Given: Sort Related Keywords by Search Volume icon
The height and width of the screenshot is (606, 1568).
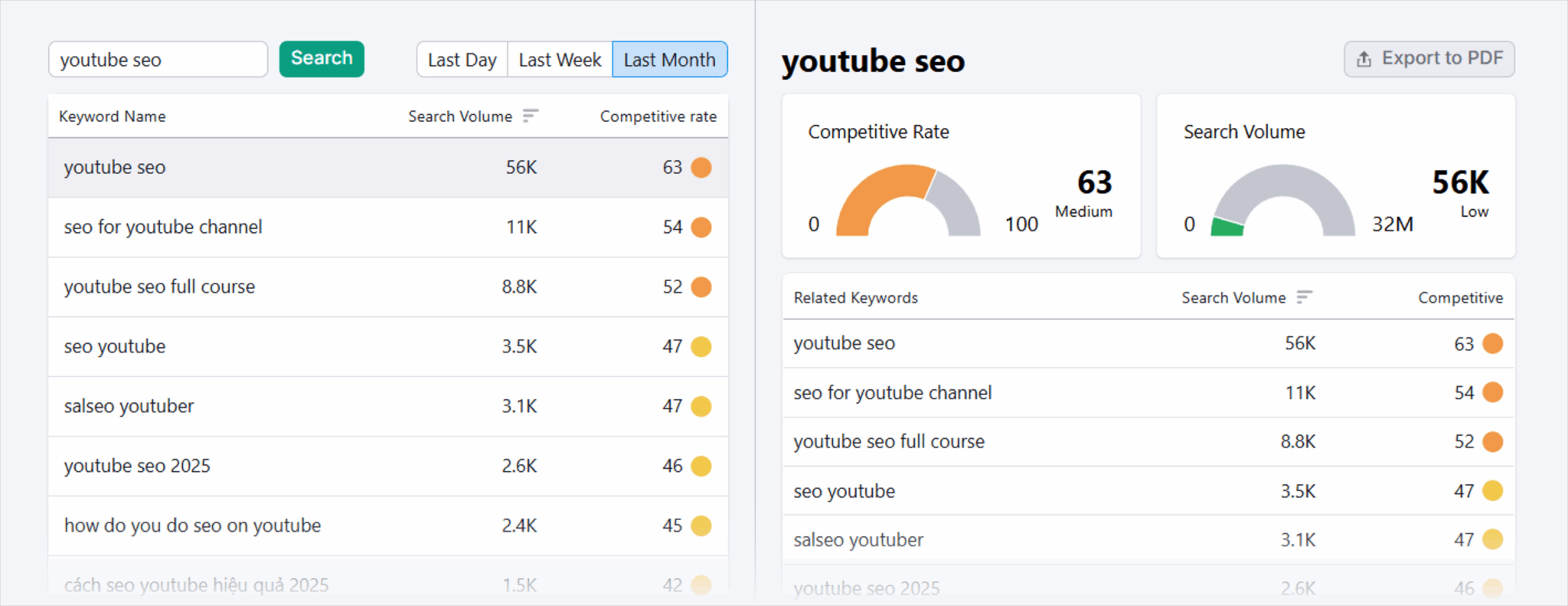Looking at the screenshot, I should pyautogui.click(x=1305, y=297).
